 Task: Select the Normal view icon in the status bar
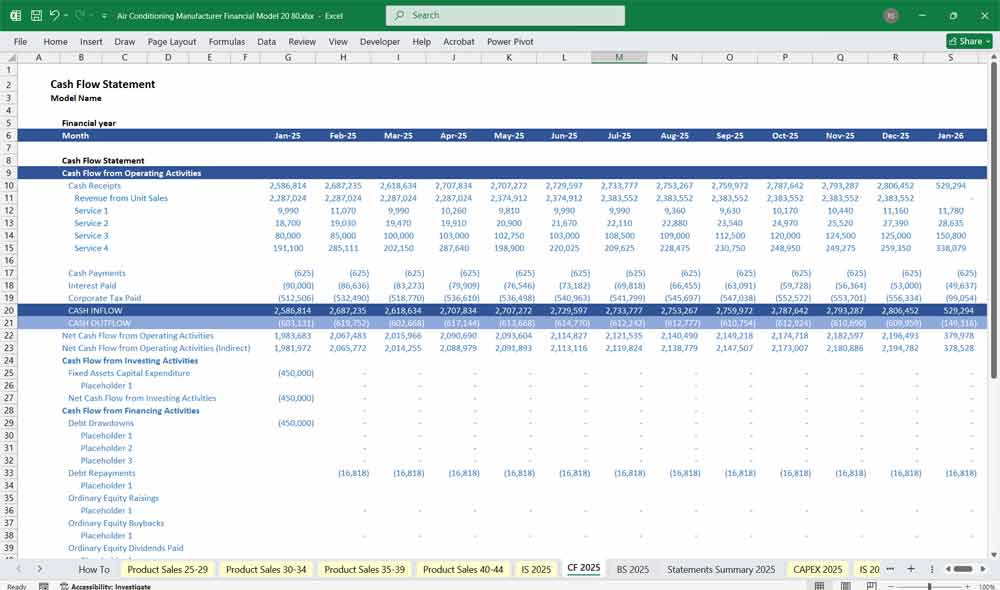820,585
